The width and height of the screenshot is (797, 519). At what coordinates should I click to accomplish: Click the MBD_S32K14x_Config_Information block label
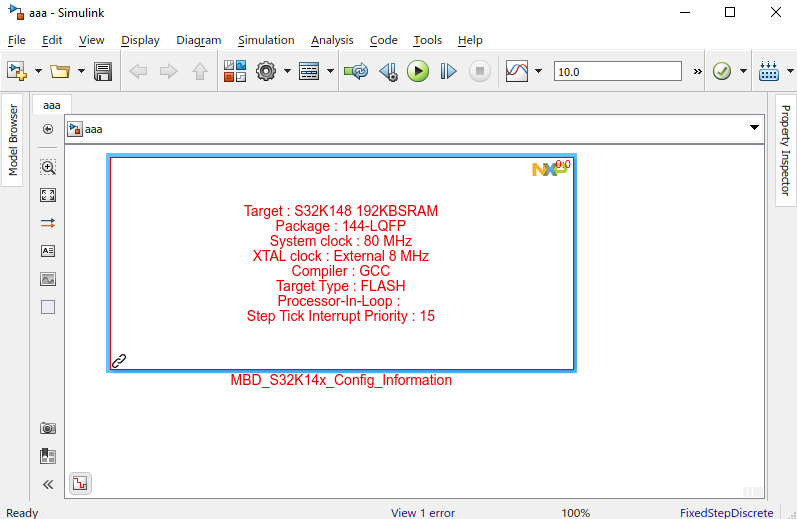[341, 380]
